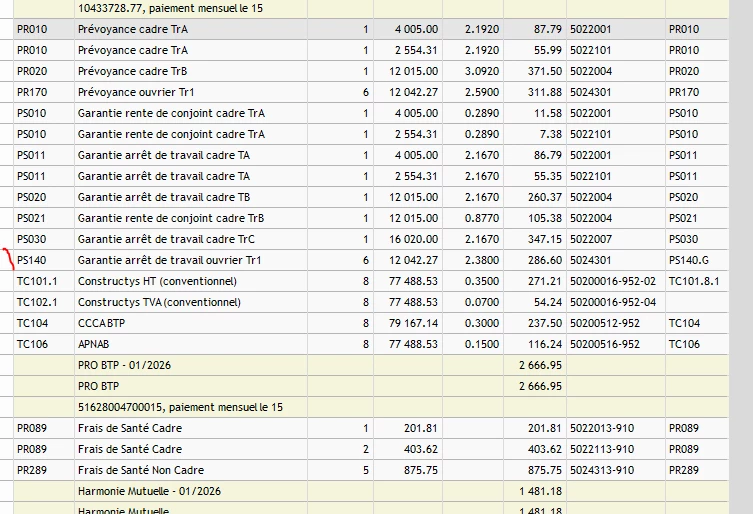Click the PS140.G reference cell
Image resolution: width=753 pixels, height=514 pixels.
coord(697,260)
